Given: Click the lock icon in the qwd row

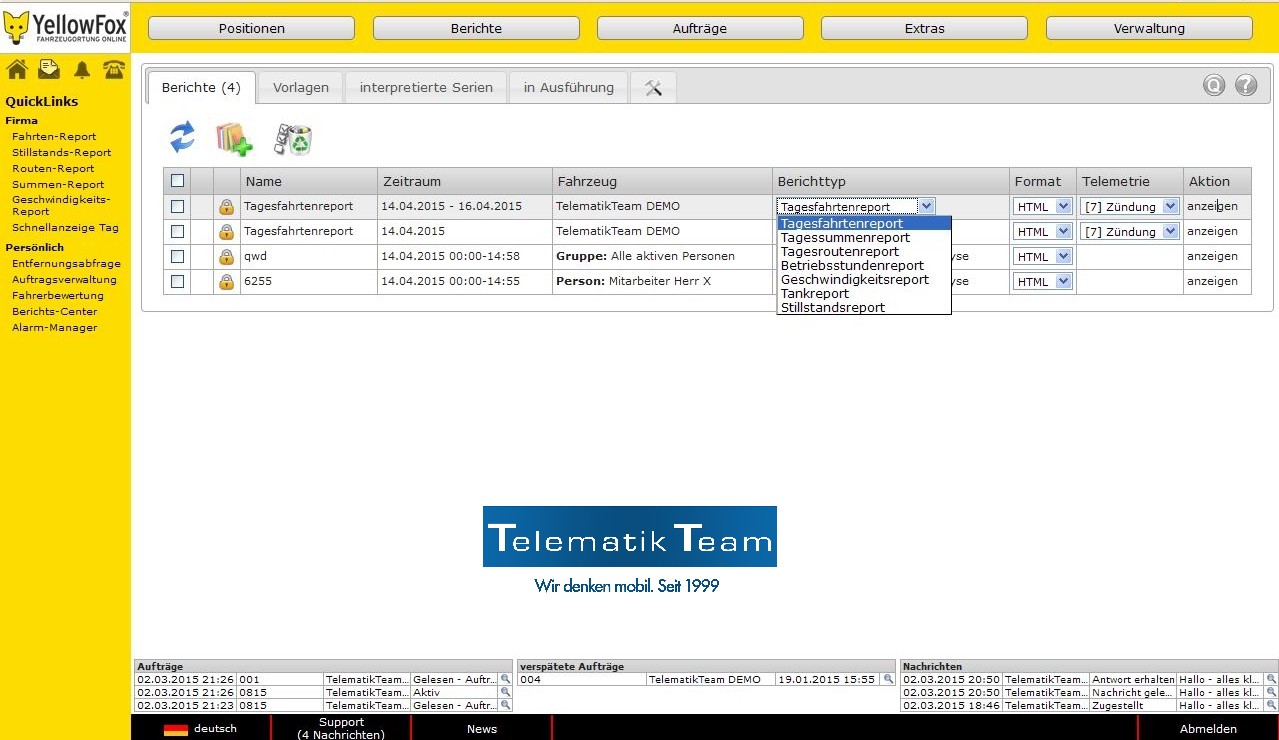Looking at the screenshot, I should [x=227, y=257].
